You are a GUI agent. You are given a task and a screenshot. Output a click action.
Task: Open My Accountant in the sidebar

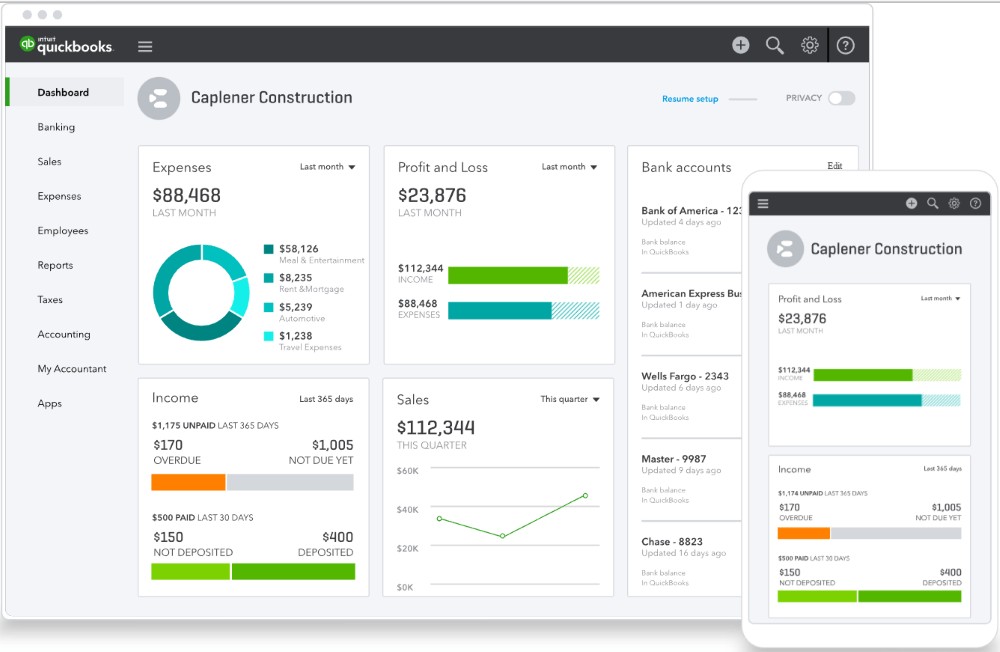click(x=71, y=369)
